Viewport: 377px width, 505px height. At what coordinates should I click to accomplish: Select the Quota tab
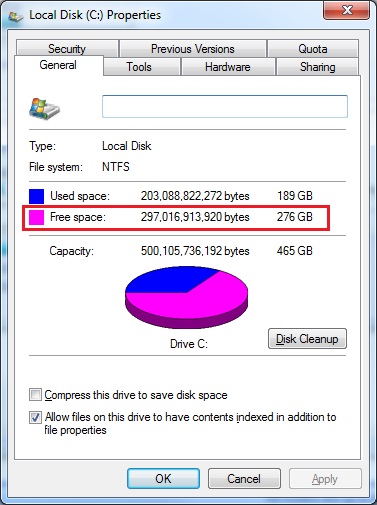(313, 49)
